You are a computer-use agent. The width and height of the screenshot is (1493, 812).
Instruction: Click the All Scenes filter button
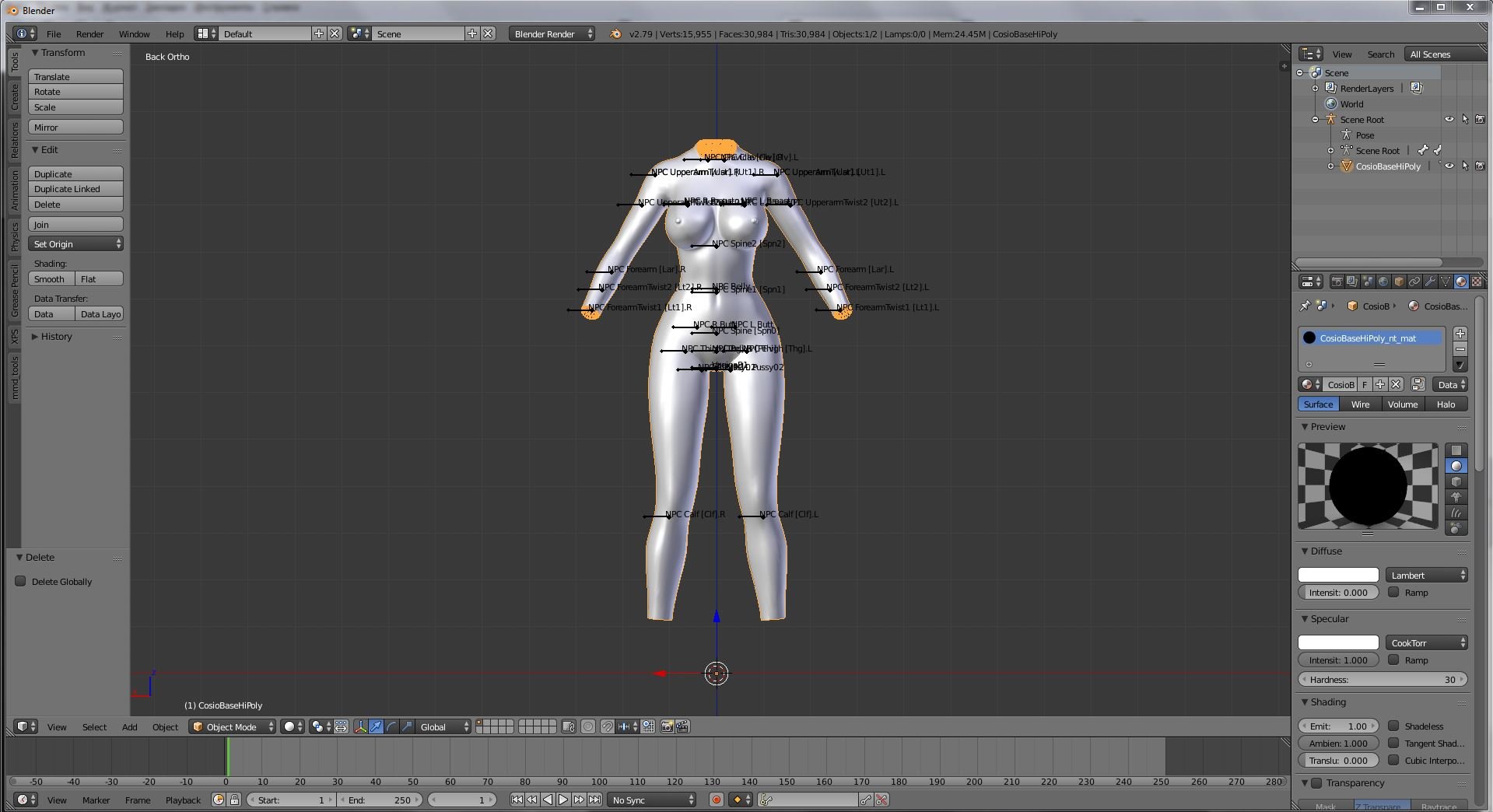(x=1446, y=54)
